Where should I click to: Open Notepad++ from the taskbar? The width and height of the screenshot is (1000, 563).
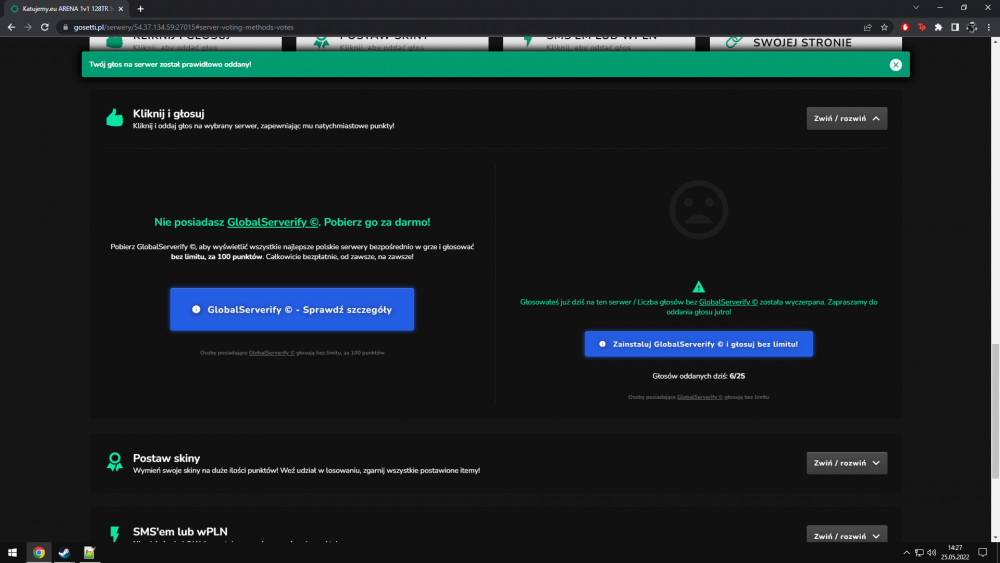(x=89, y=553)
